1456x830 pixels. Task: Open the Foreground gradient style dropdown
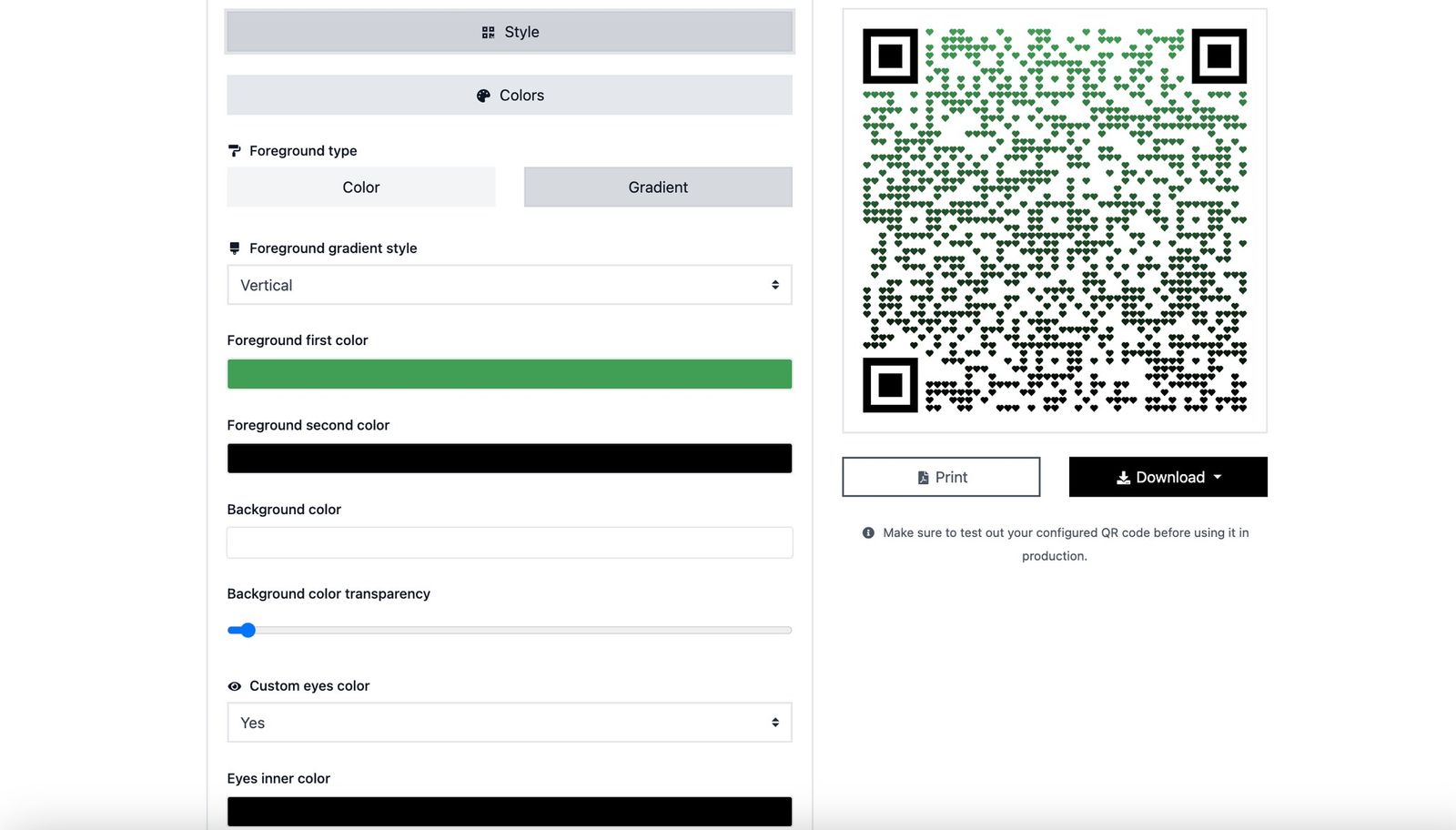510,285
